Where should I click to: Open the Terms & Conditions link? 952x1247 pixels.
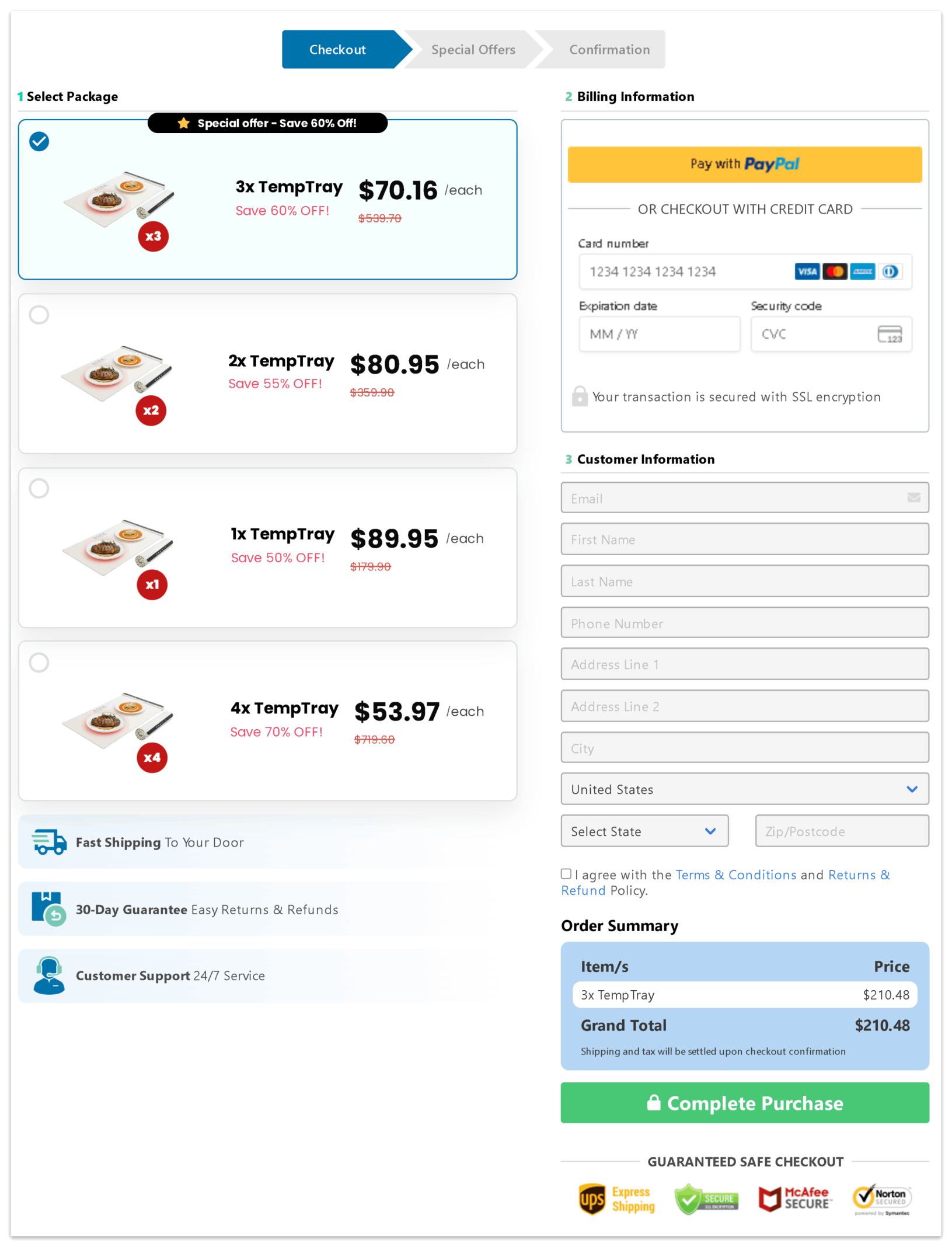click(735, 875)
